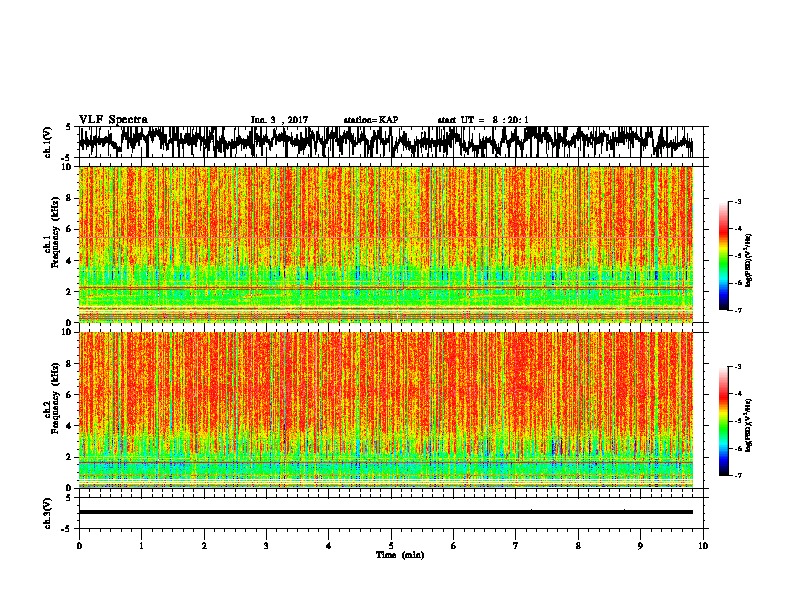
Task: Click the ch.2 frequency axis tick "4"
Action: point(69,426)
